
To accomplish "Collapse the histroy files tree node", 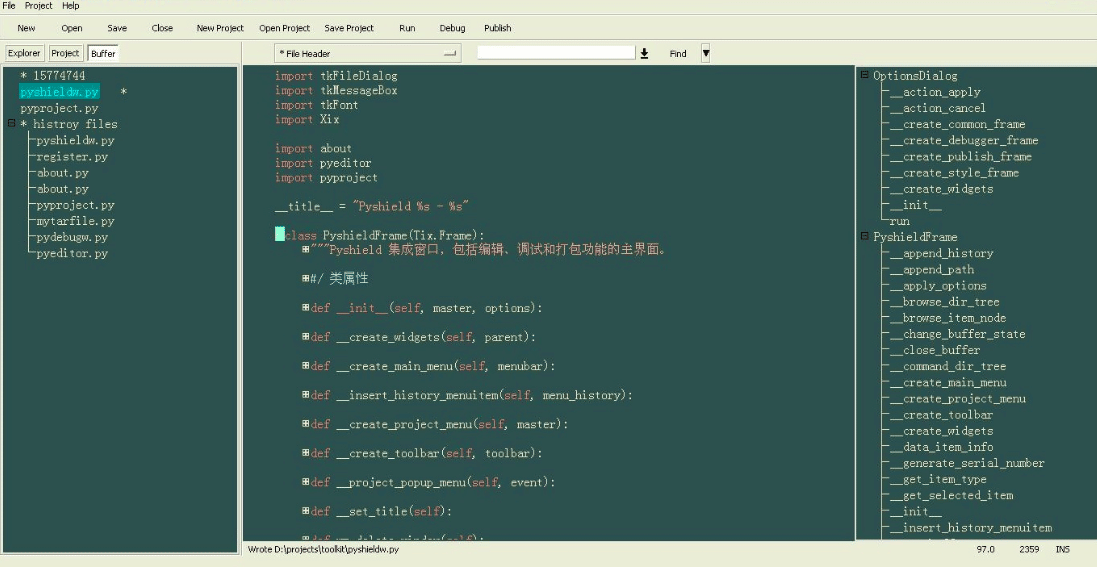I will [11, 123].
